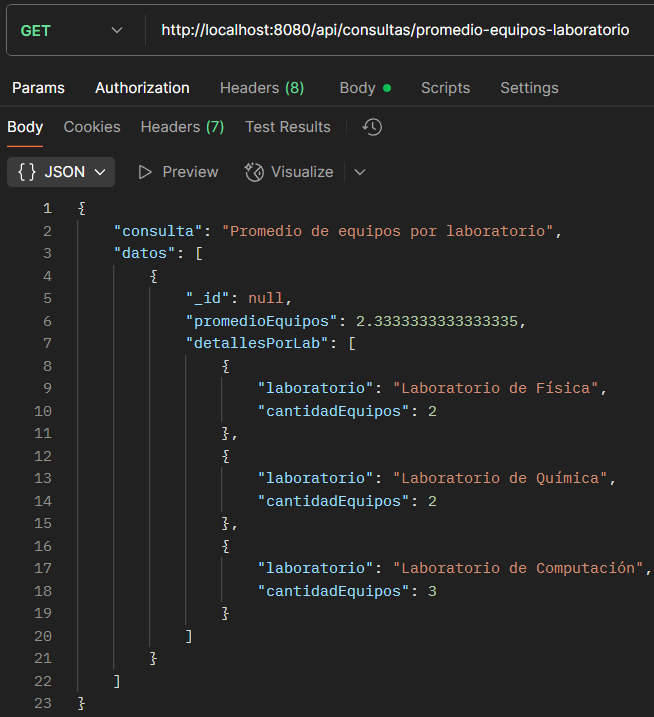Select the "Laboratorio de Computación" value
Image resolution: width=654 pixels, height=717 pixels.
(518, 568)
